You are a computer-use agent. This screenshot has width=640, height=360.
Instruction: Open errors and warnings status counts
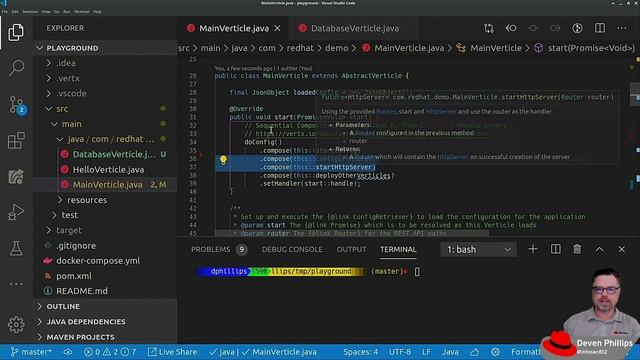(x=110, y=352)
